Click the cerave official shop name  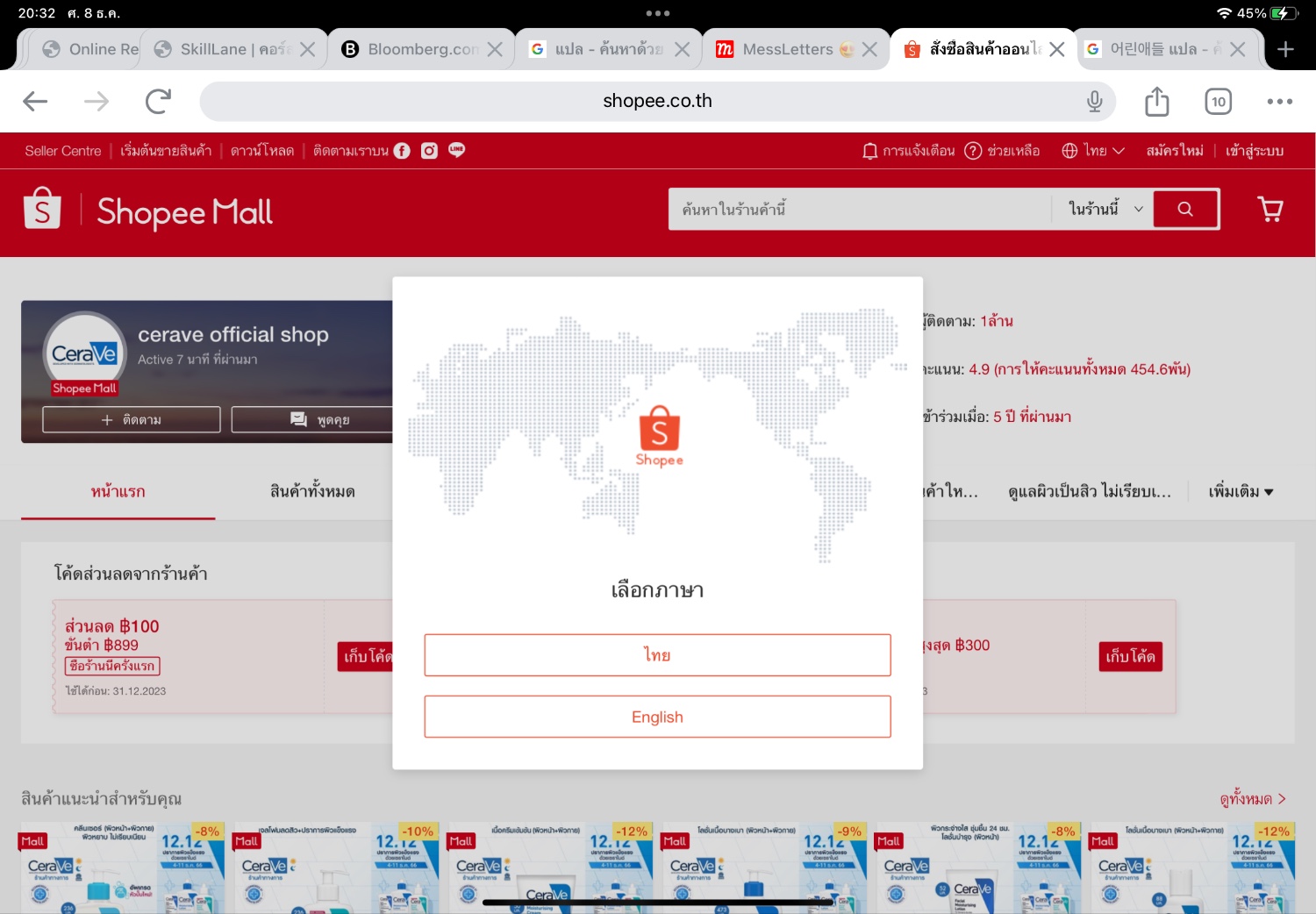(x=233, y=335)
